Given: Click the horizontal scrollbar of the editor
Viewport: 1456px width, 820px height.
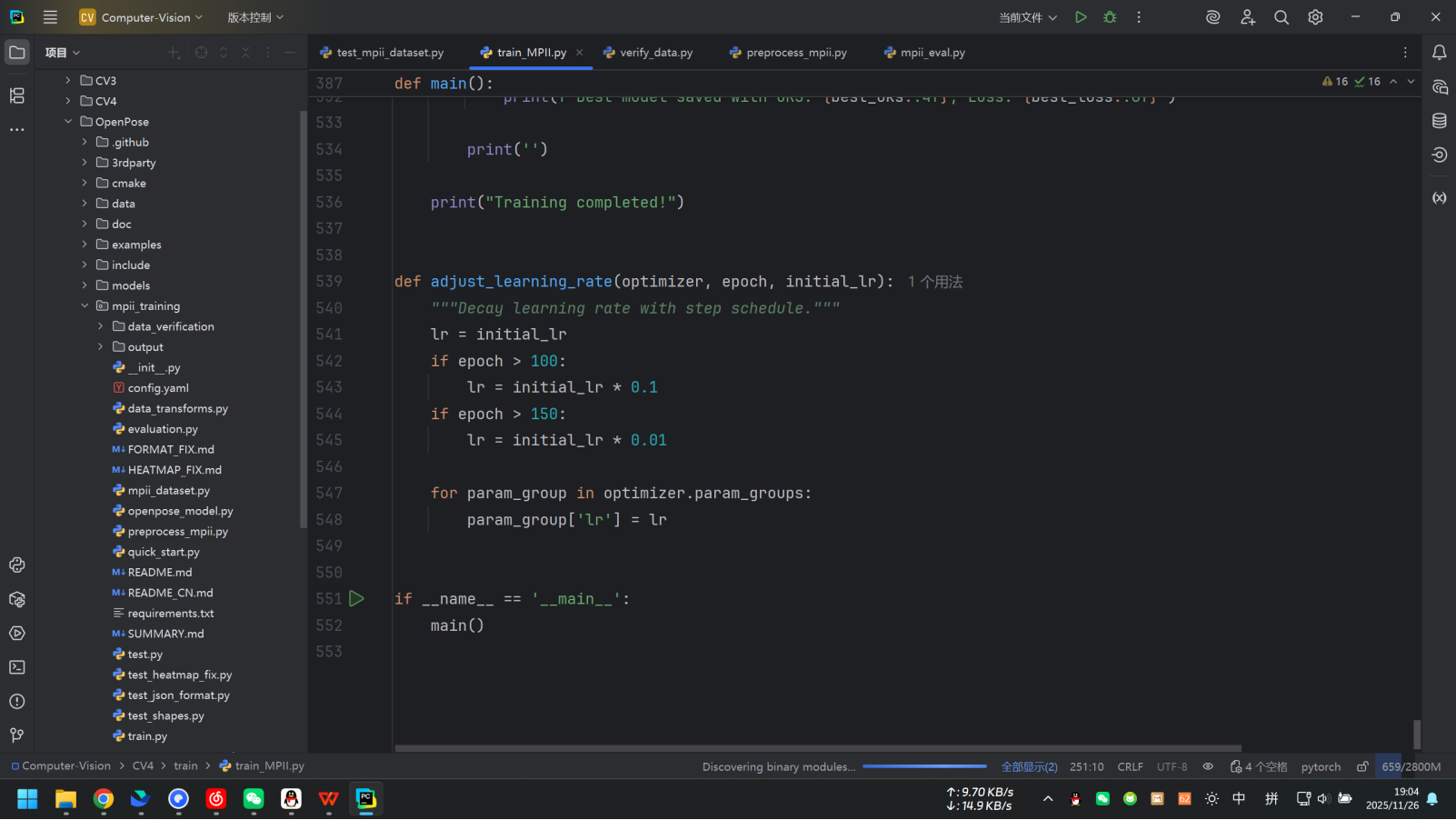Looking at the screenshot, I should tap(818, 748).
